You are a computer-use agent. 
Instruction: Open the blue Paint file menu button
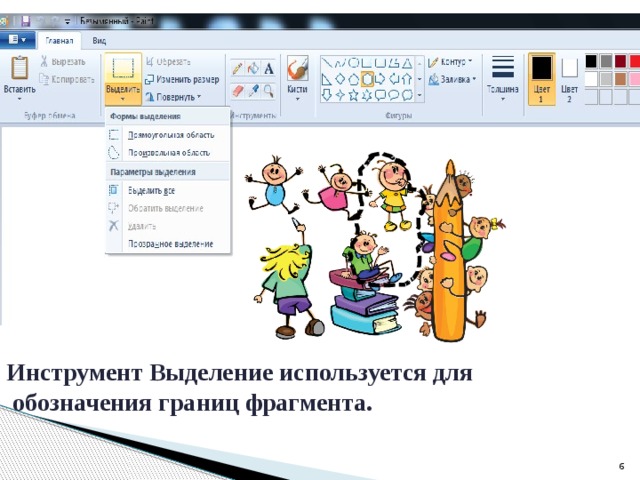coord(17,40)
